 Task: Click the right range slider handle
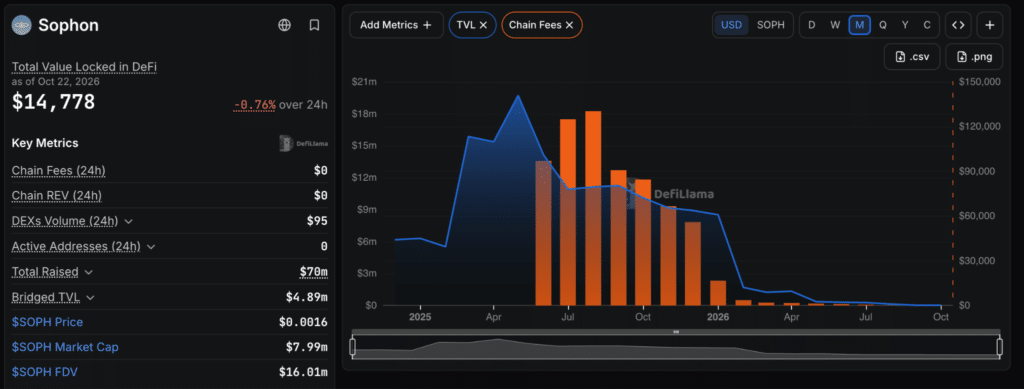tap(999, 346)
